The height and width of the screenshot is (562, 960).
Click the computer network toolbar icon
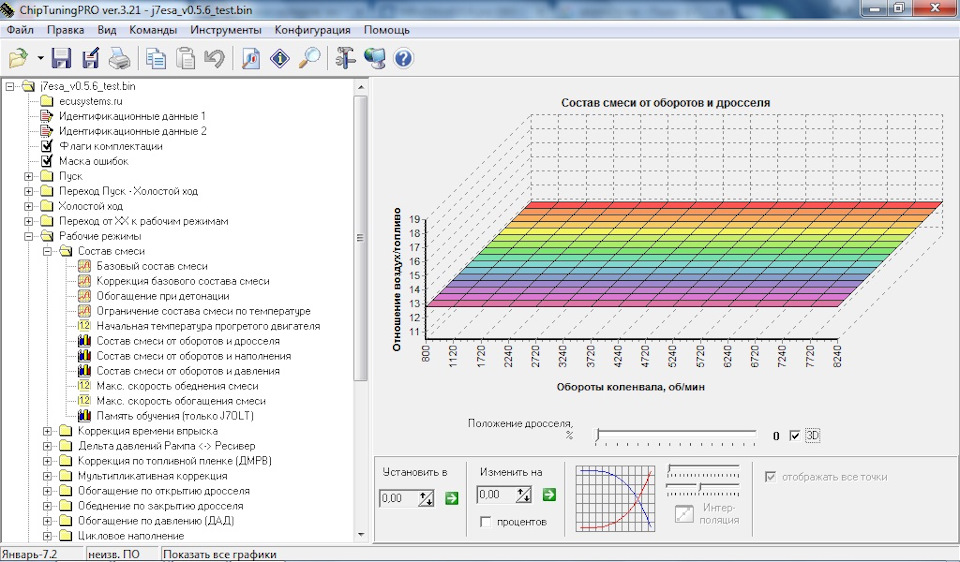click(x=375, y=58)
